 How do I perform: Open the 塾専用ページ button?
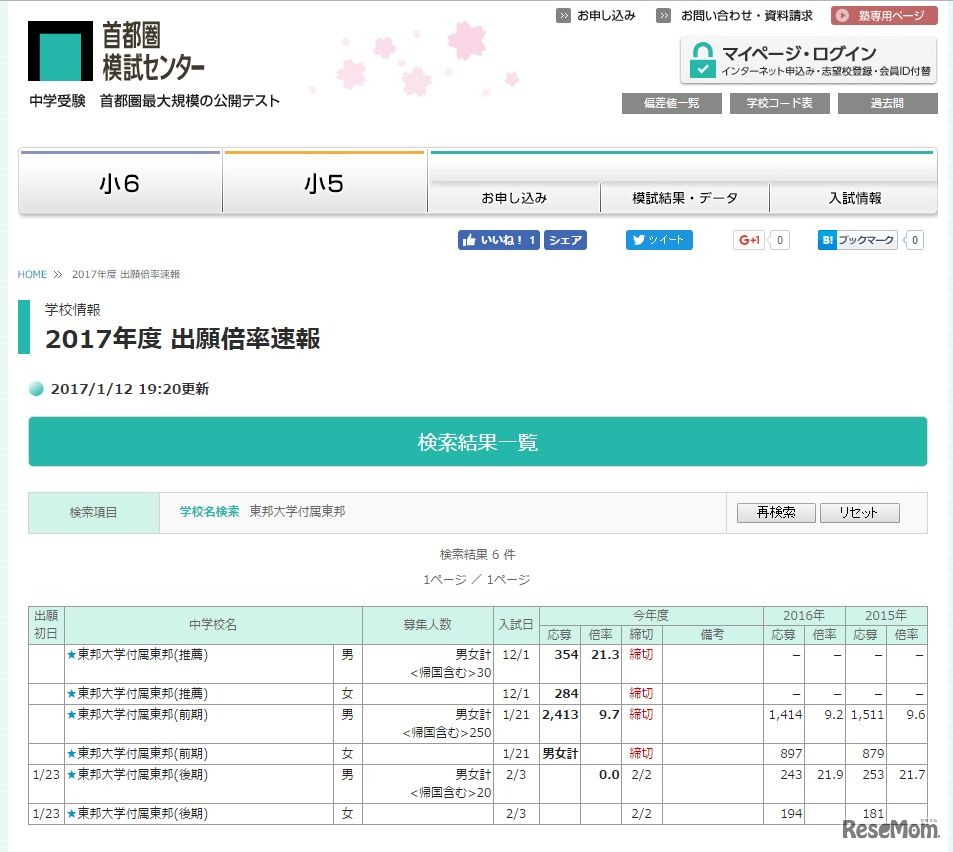pos(884,15)
